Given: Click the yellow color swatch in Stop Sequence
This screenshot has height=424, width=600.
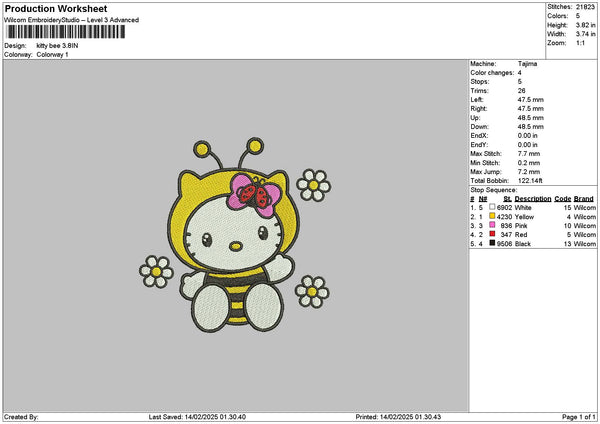Looking at the screenshot, I should [x=492, y=216].
